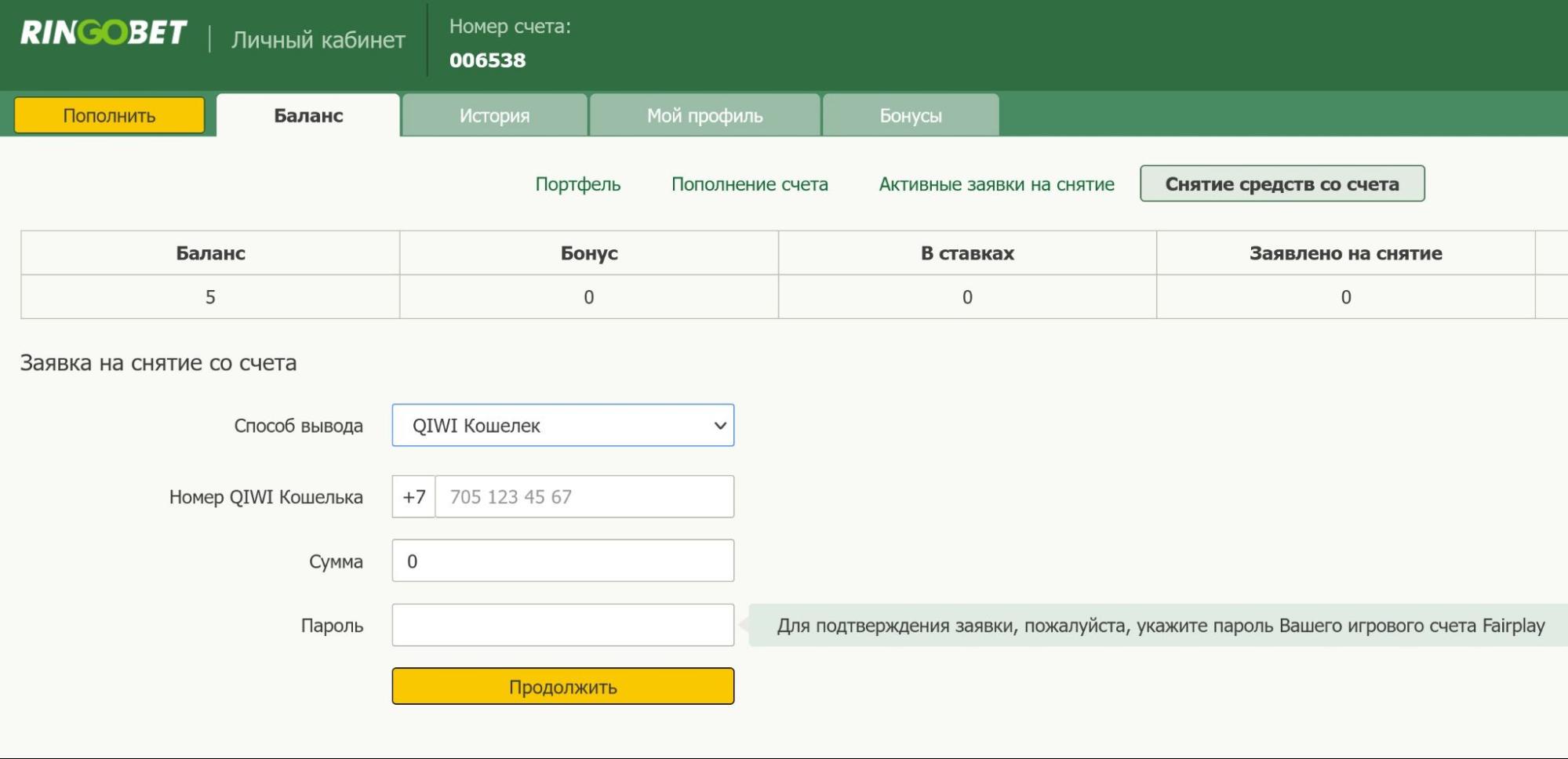Click the Номер QIWI Кошелька label

coord(266,497)
